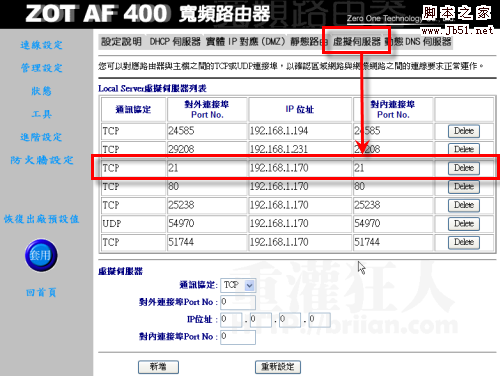This screenshot has width=500, height=376.
Task: Open the 通訊協定 TCP dropdown
Action: 238,285
